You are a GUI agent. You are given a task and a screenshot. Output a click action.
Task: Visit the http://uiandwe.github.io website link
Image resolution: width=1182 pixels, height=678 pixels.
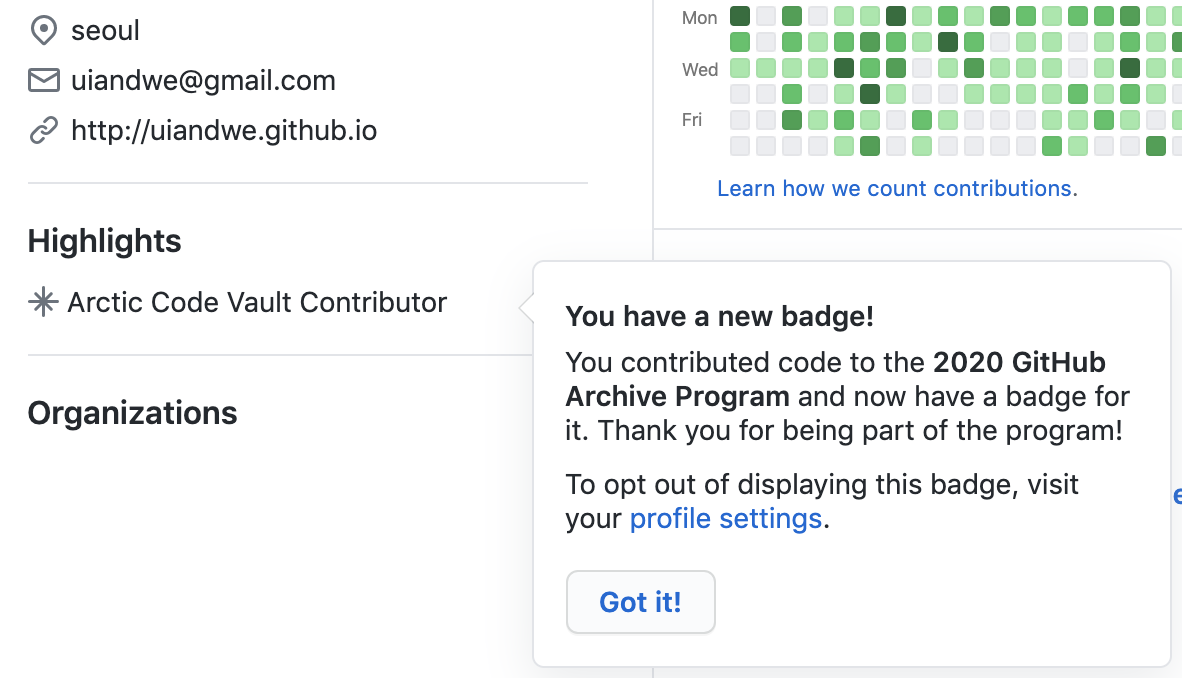pos(224,131)
